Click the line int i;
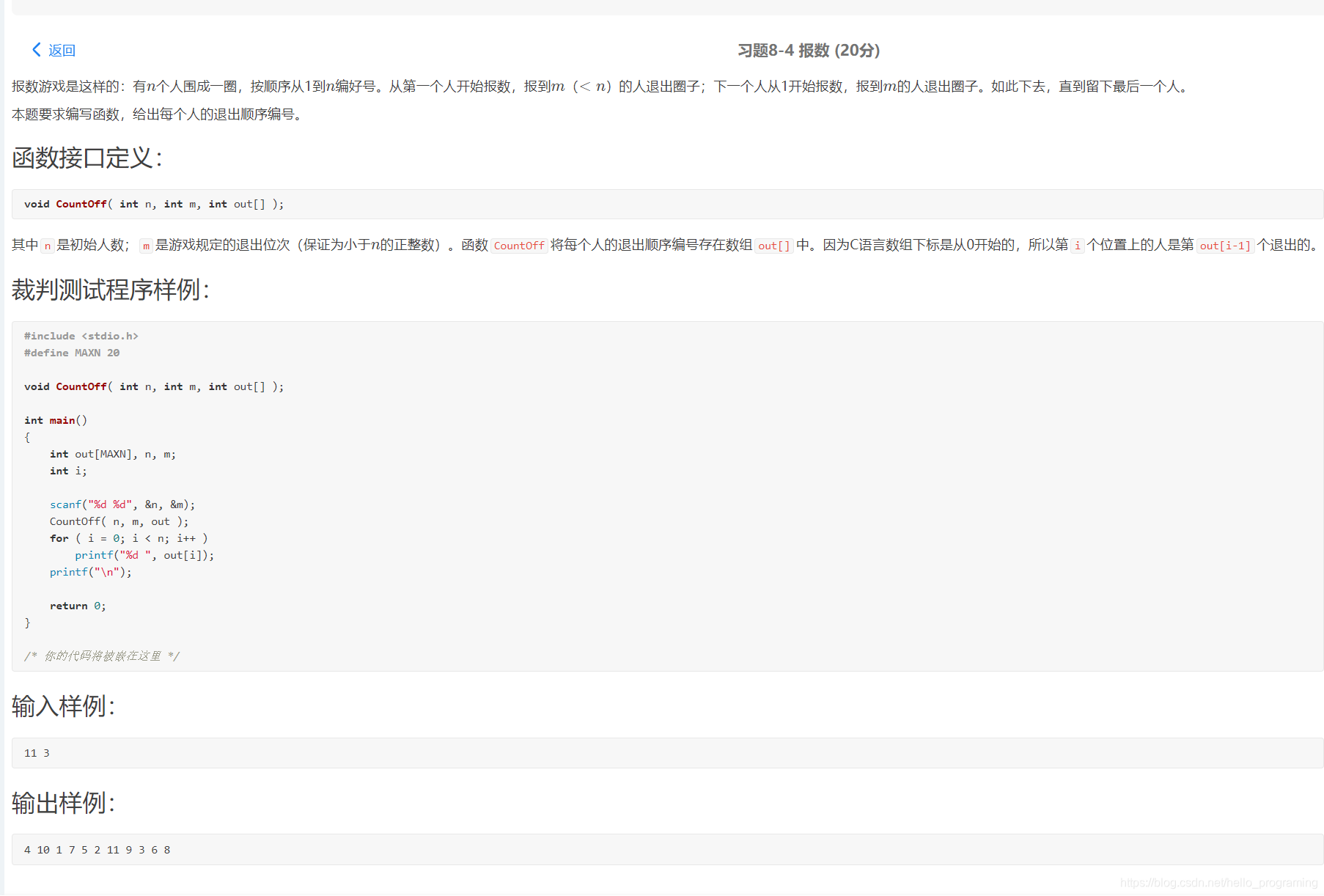The image size is (1324, 896). click(68, 471)
